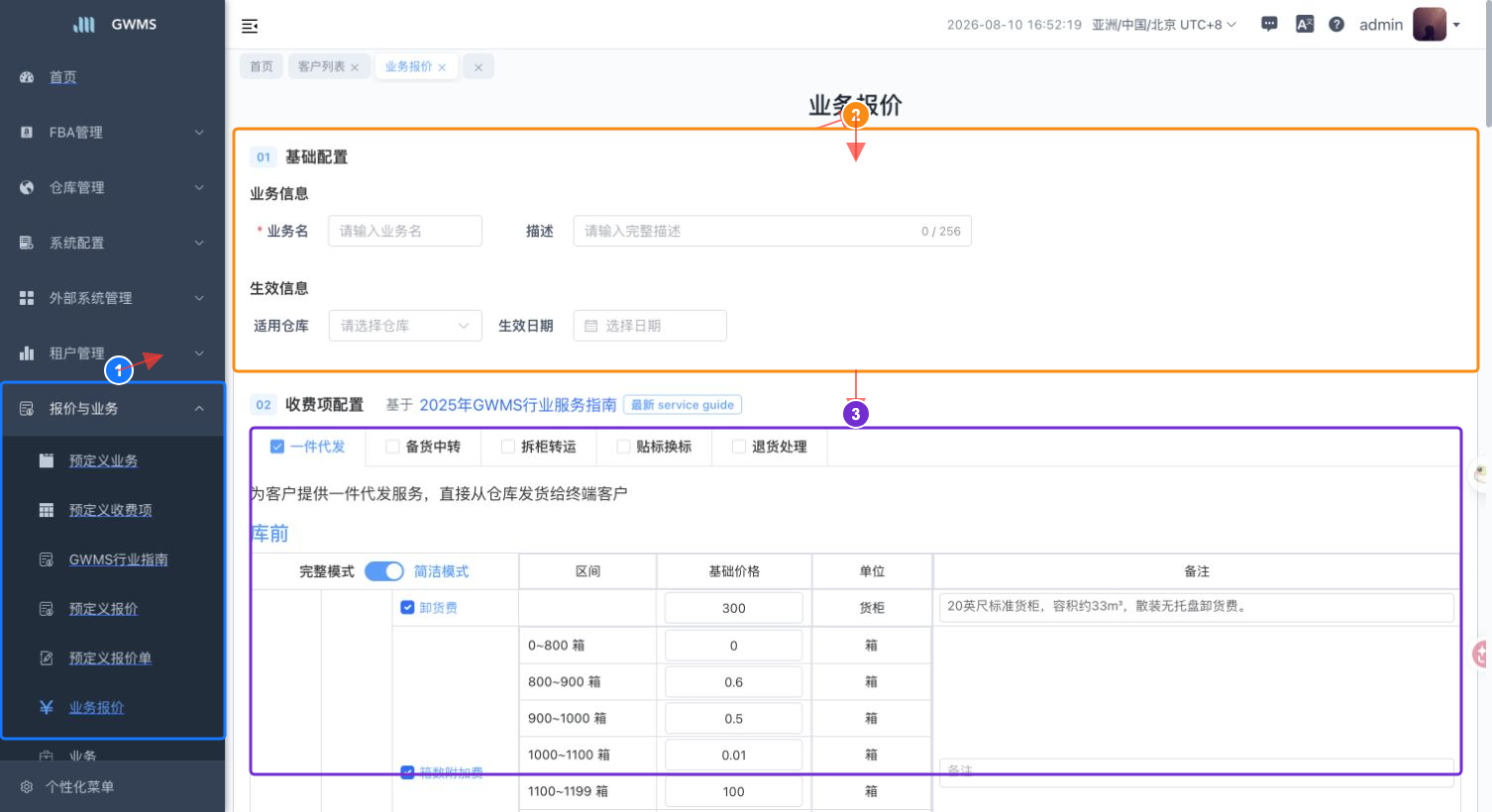Click the 仓库管理 globe icon
This screenshot has height=812, width=1492.
tap(27, 187)
